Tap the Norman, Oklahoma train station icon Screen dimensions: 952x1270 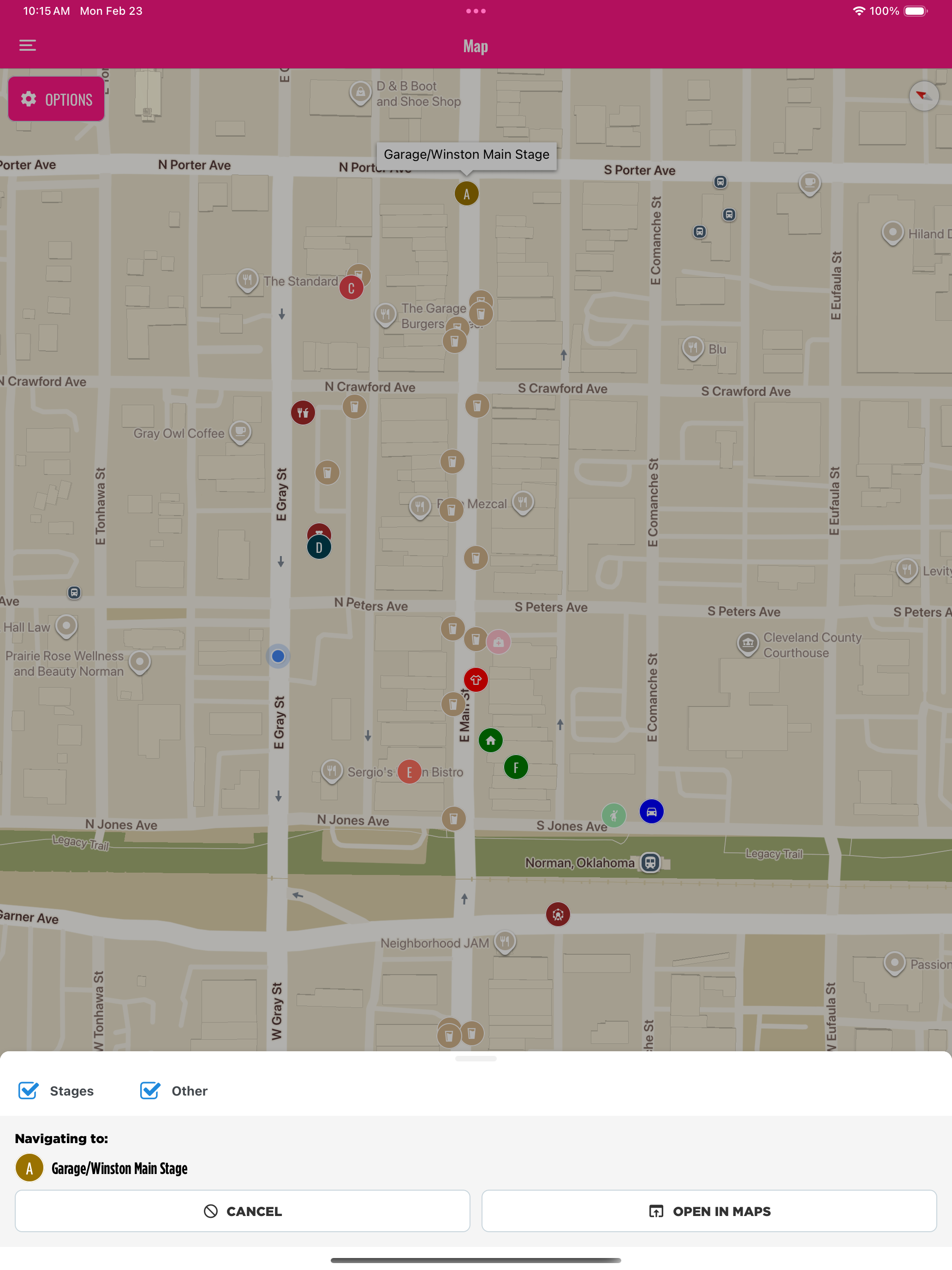(x=650, y=863)
